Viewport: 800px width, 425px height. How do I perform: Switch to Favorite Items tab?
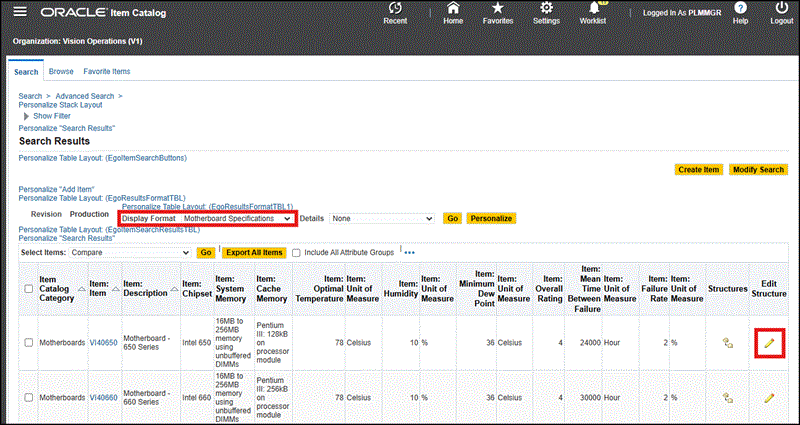coord(107,71)
